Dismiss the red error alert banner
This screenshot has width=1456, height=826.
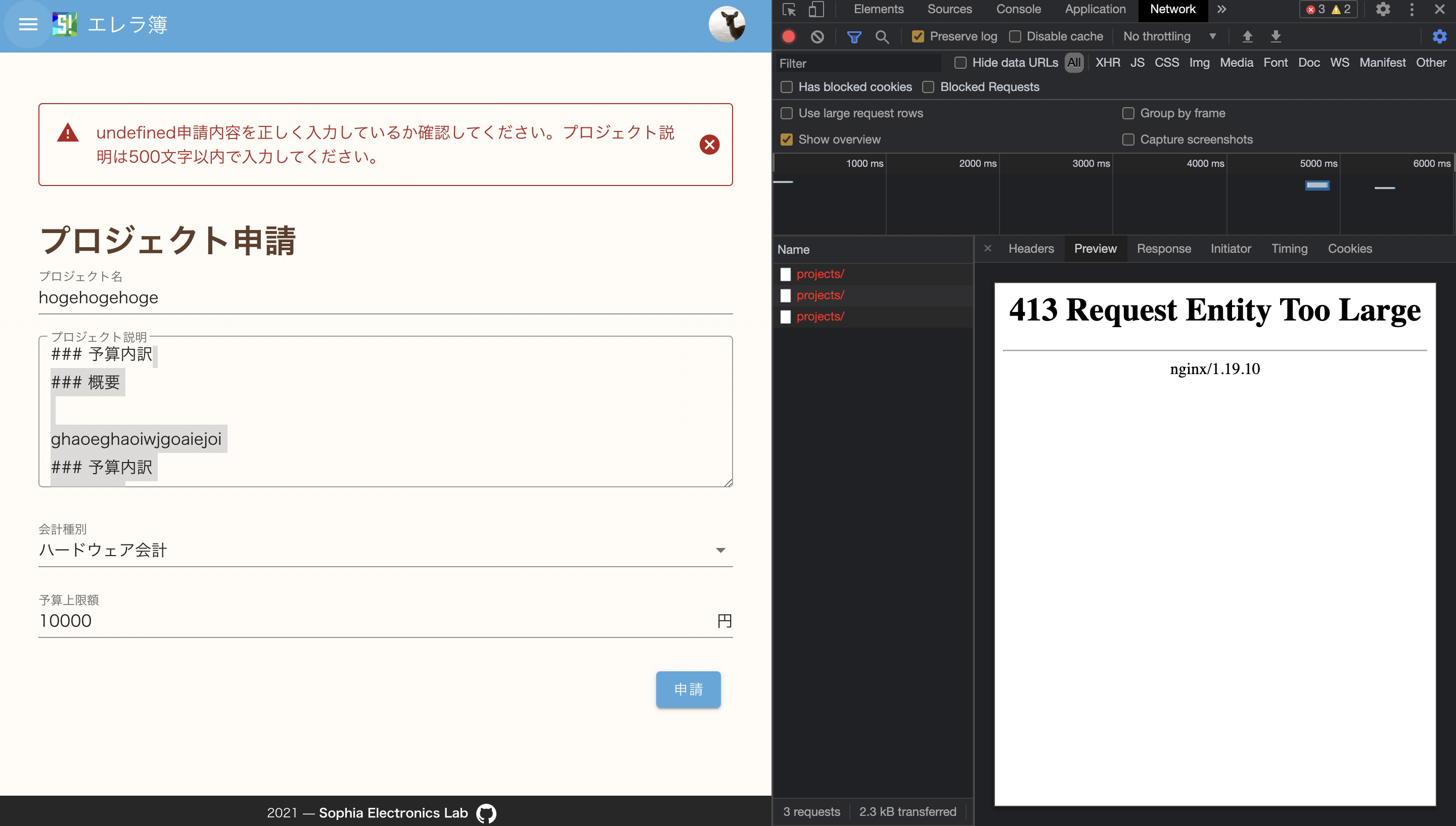coord(710,144)
